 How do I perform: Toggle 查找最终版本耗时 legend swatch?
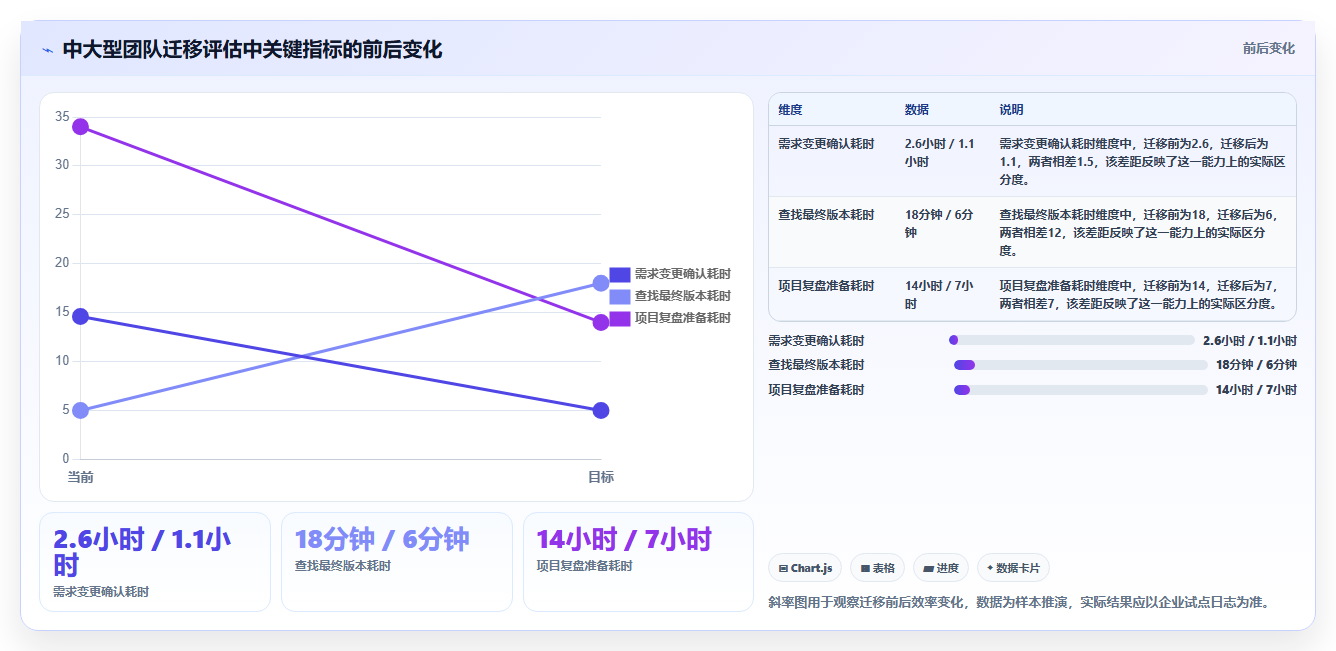coord(619,296)
